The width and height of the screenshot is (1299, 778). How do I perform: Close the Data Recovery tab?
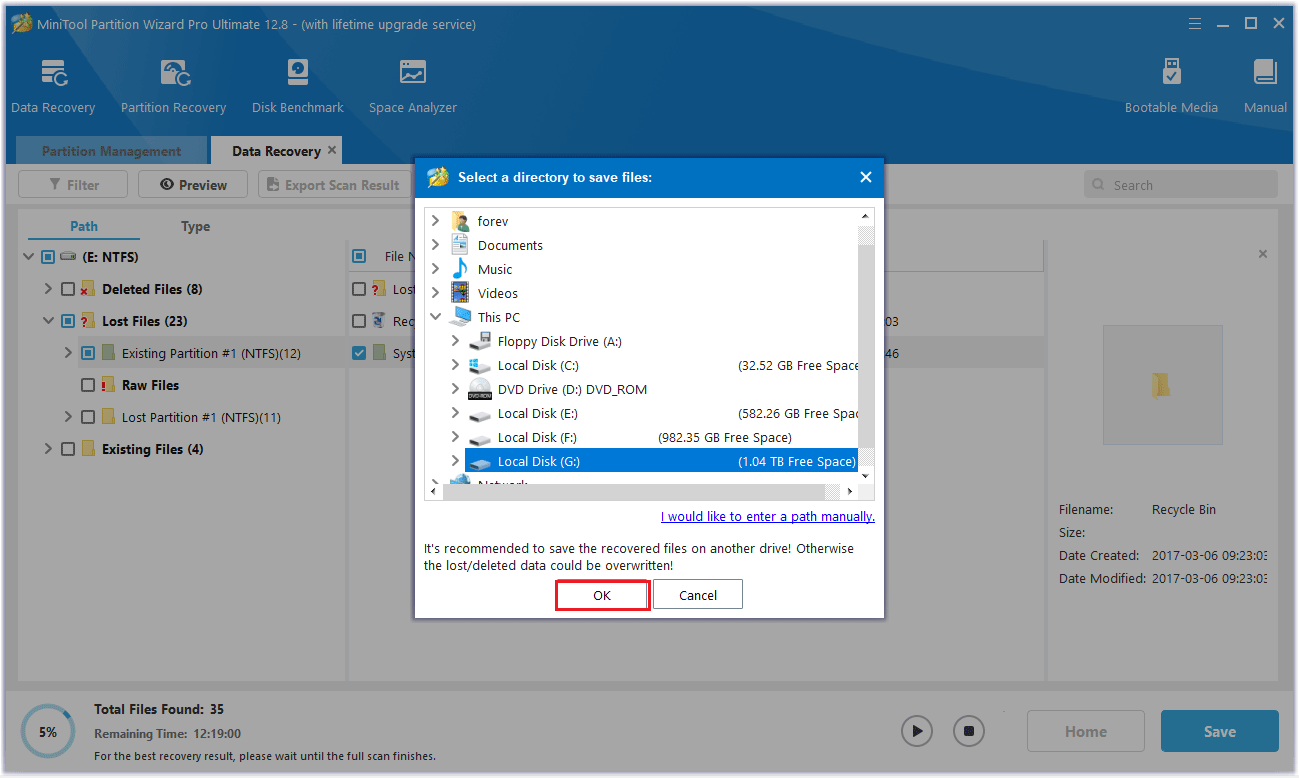pos(332,150)
